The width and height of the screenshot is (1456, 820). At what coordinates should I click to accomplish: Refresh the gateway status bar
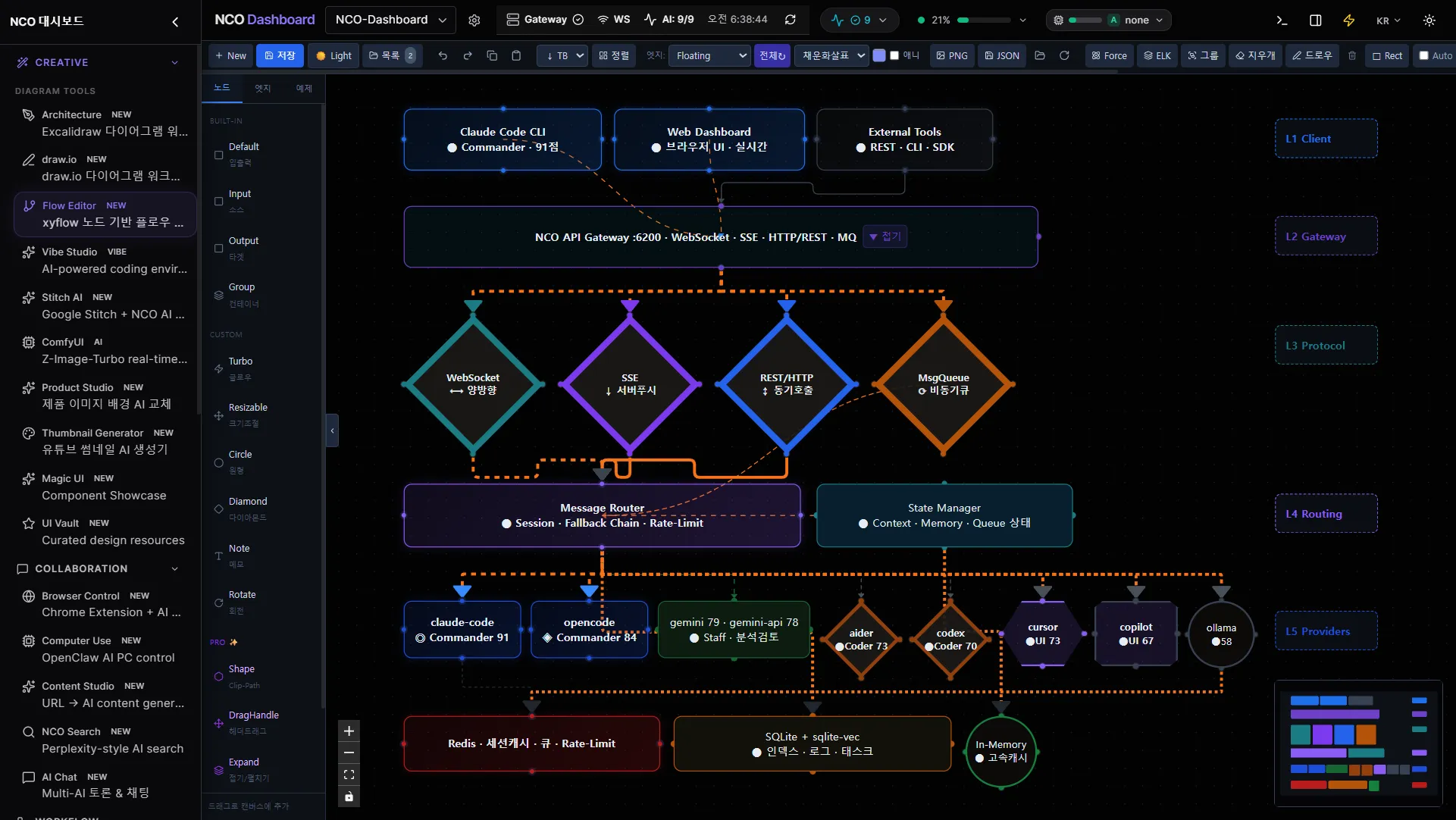[x=791, y=20]
